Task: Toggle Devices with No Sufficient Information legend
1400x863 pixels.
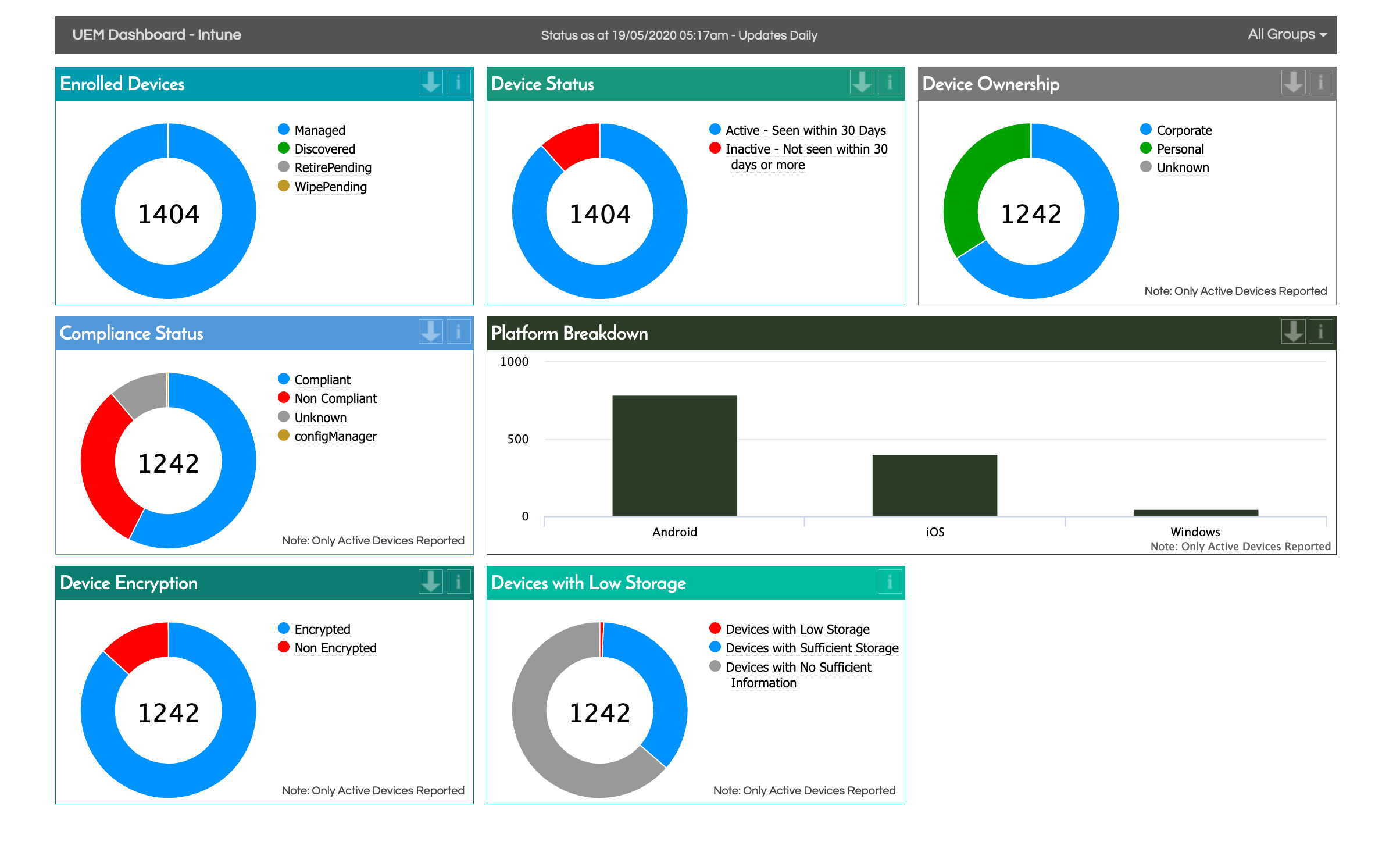Action: pos(791,675)
